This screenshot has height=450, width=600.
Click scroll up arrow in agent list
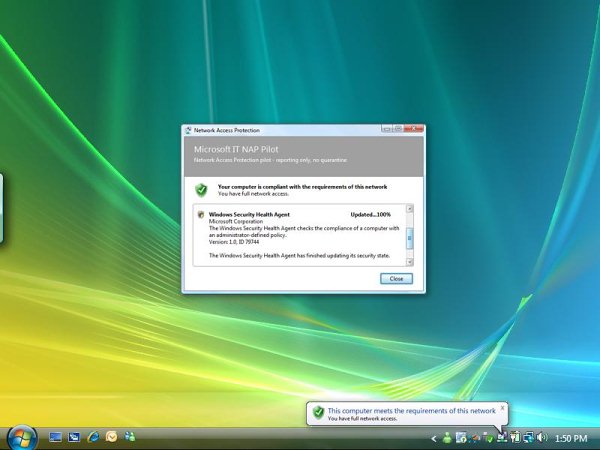(x=409, y=209)
